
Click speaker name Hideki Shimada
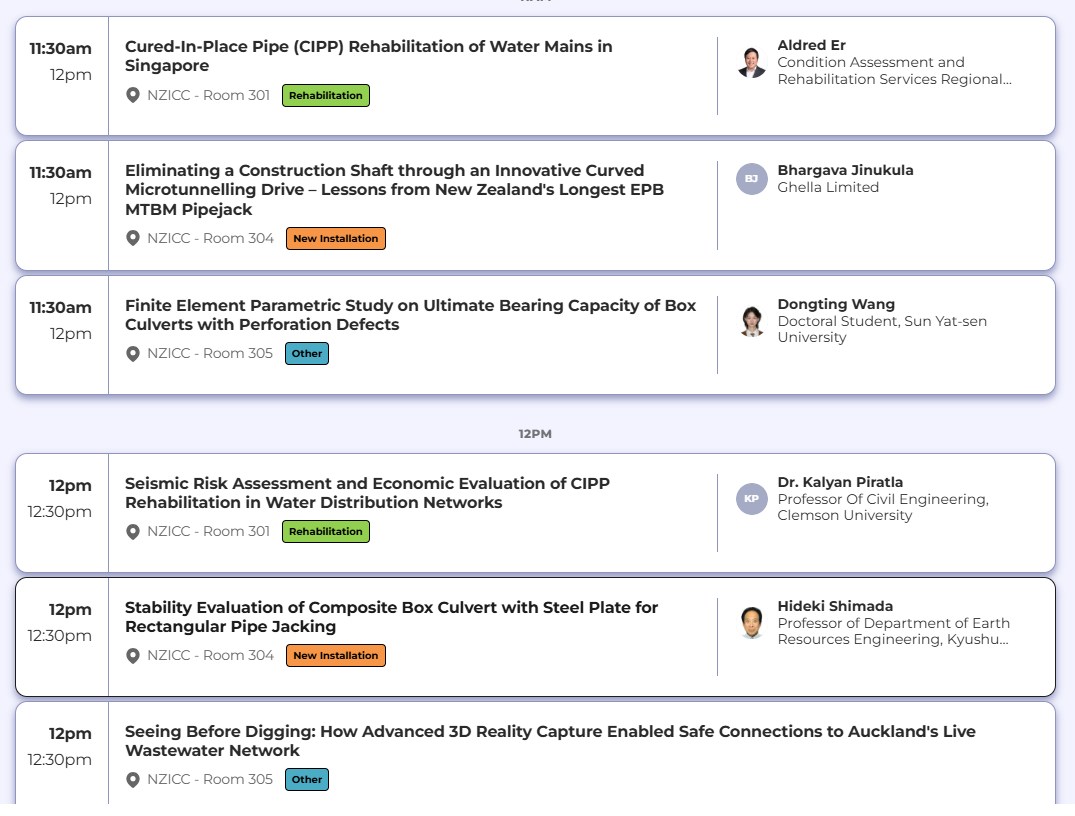835,606
